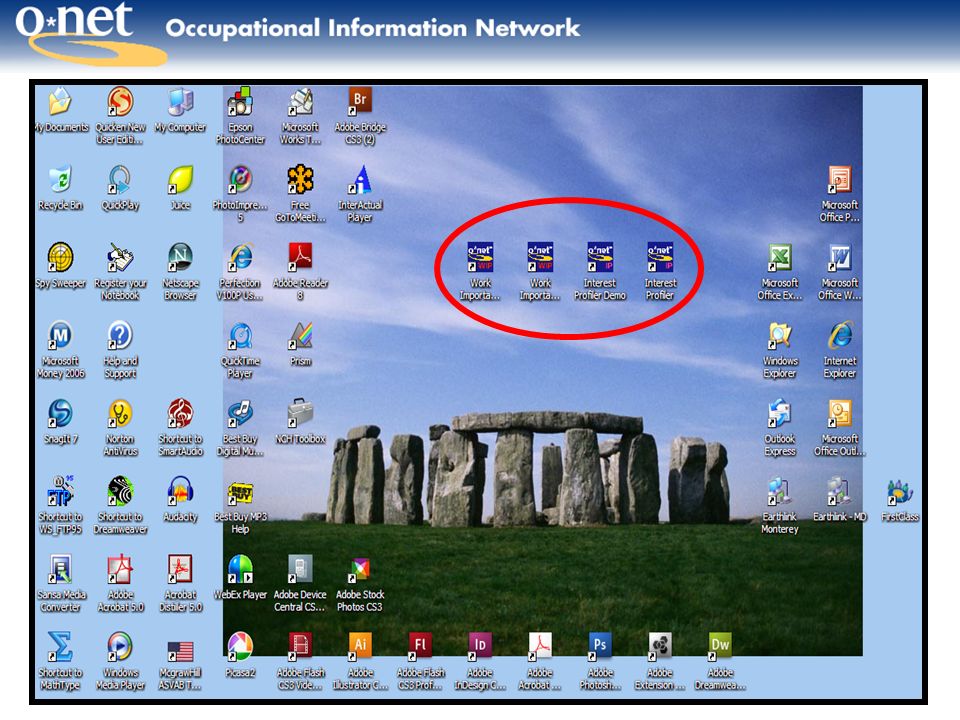Launch the NCH Toolbox shortcut

click(x=300, y=413)
